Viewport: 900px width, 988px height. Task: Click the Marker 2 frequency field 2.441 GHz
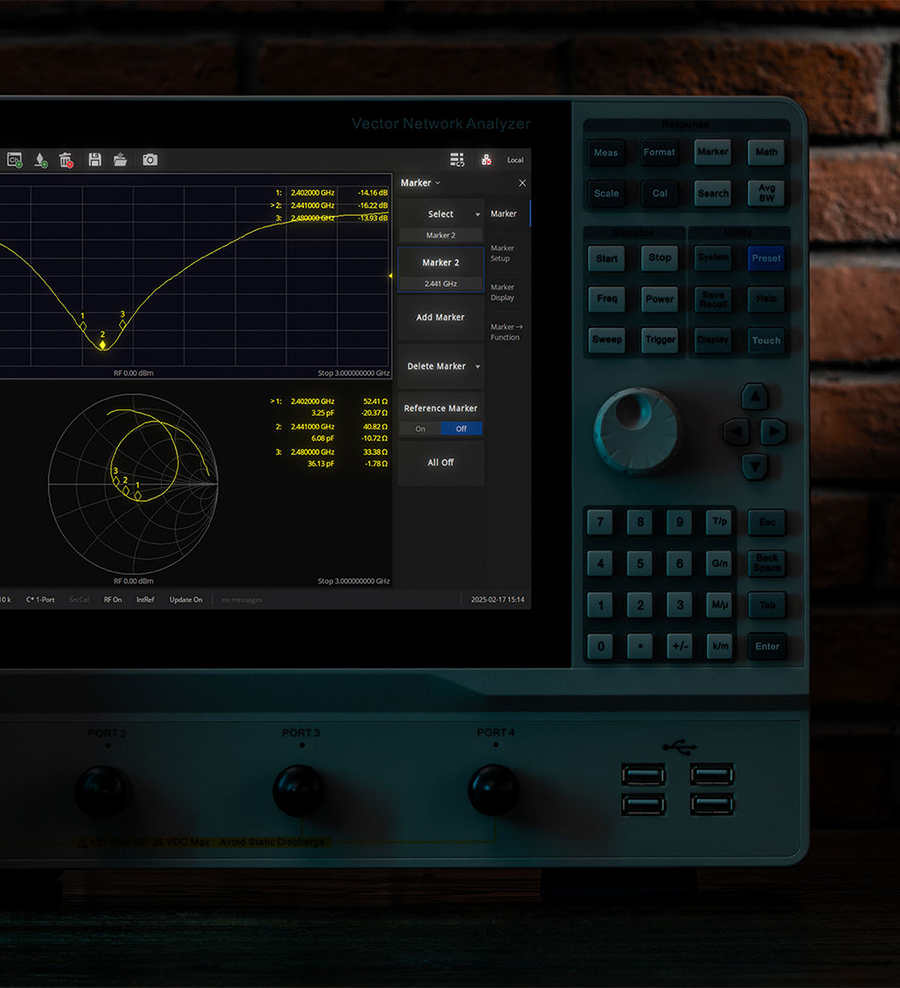(441, 284)
